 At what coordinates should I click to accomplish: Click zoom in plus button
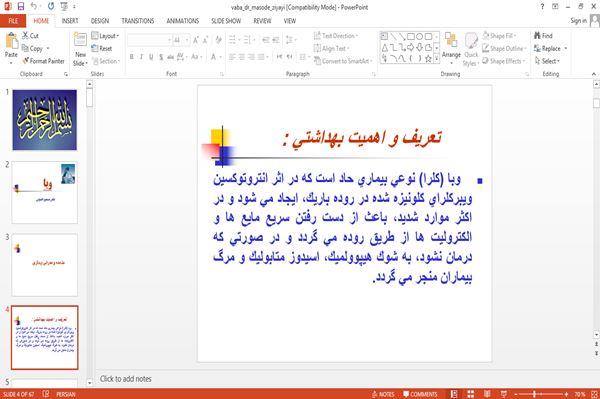pos(566,394)
